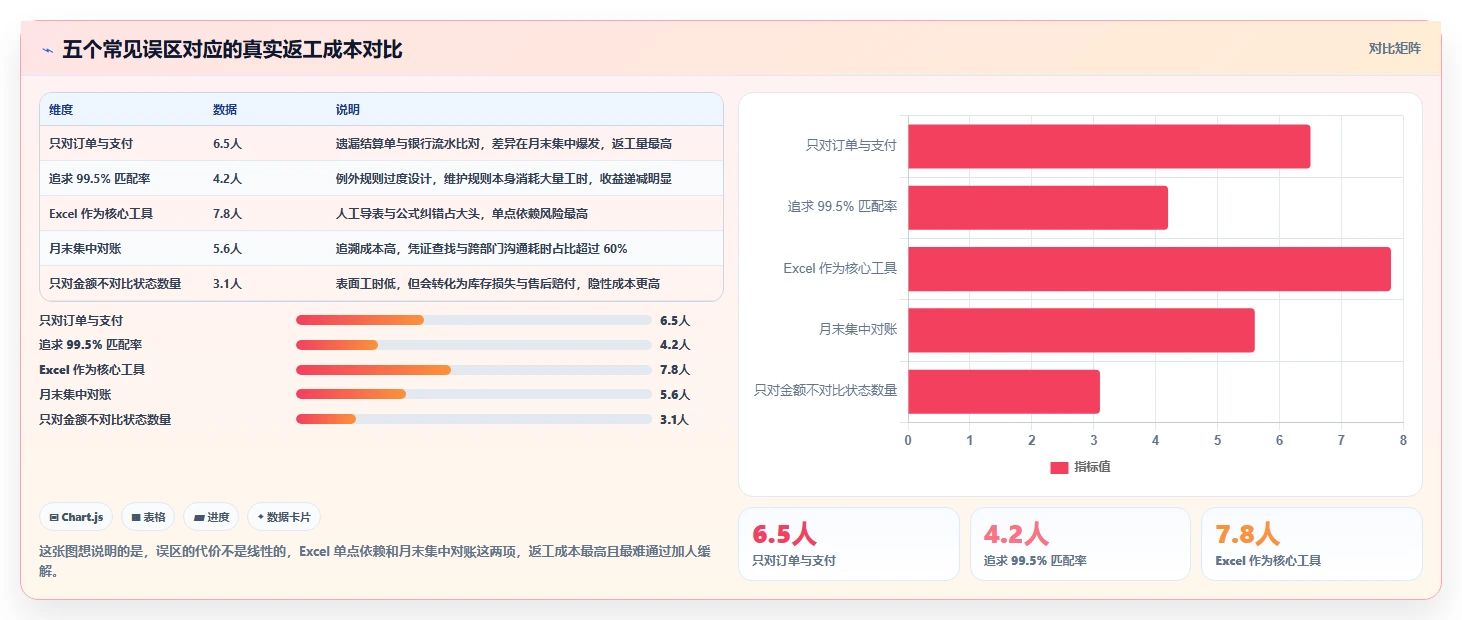Click the 数据 column header
The height and width of the screenshot is (620, 1462).
[225, 110]
